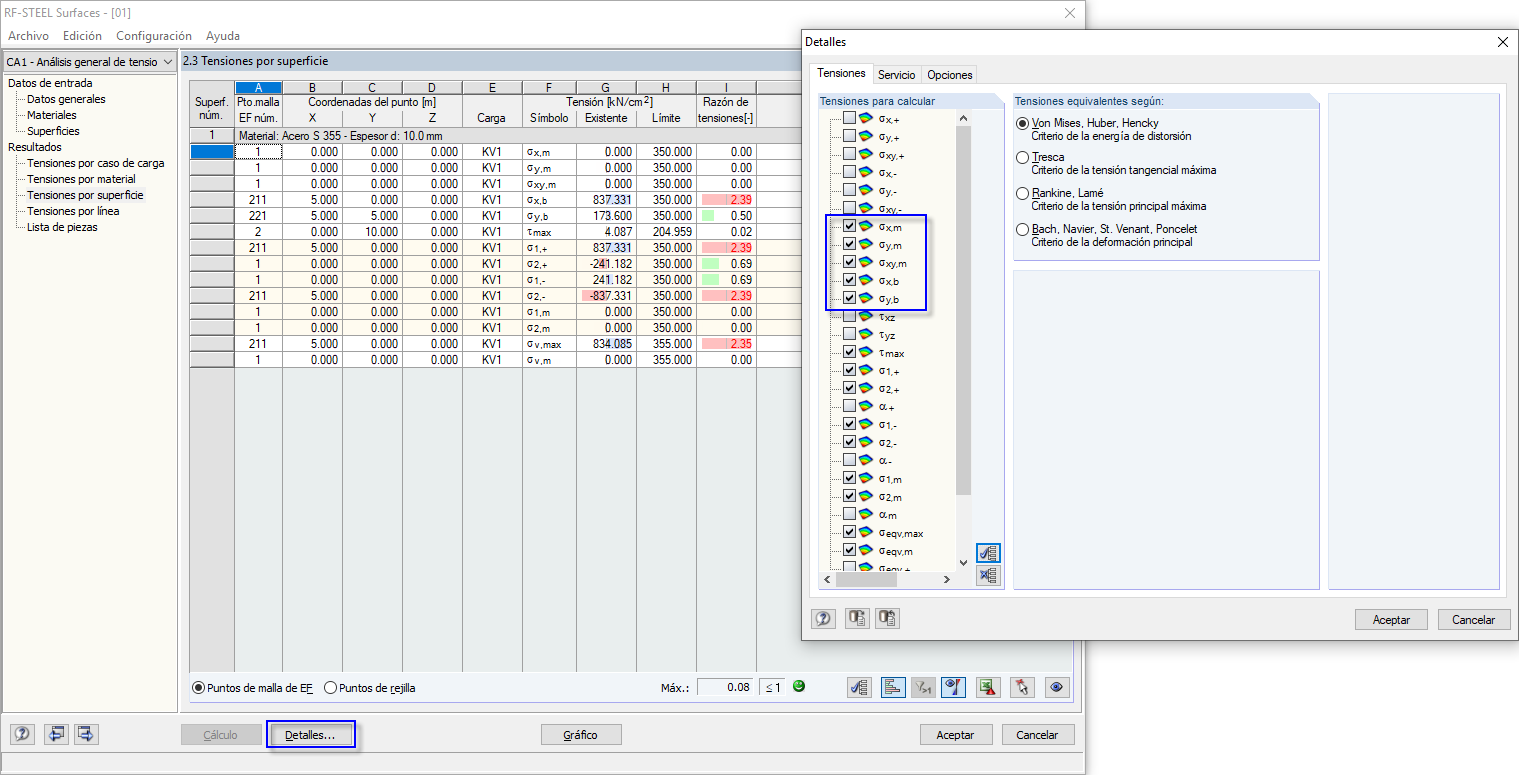Uncheck the σ2,+ stress checkbox
The width and height of the screenshot is (1519, 775).
849,388
